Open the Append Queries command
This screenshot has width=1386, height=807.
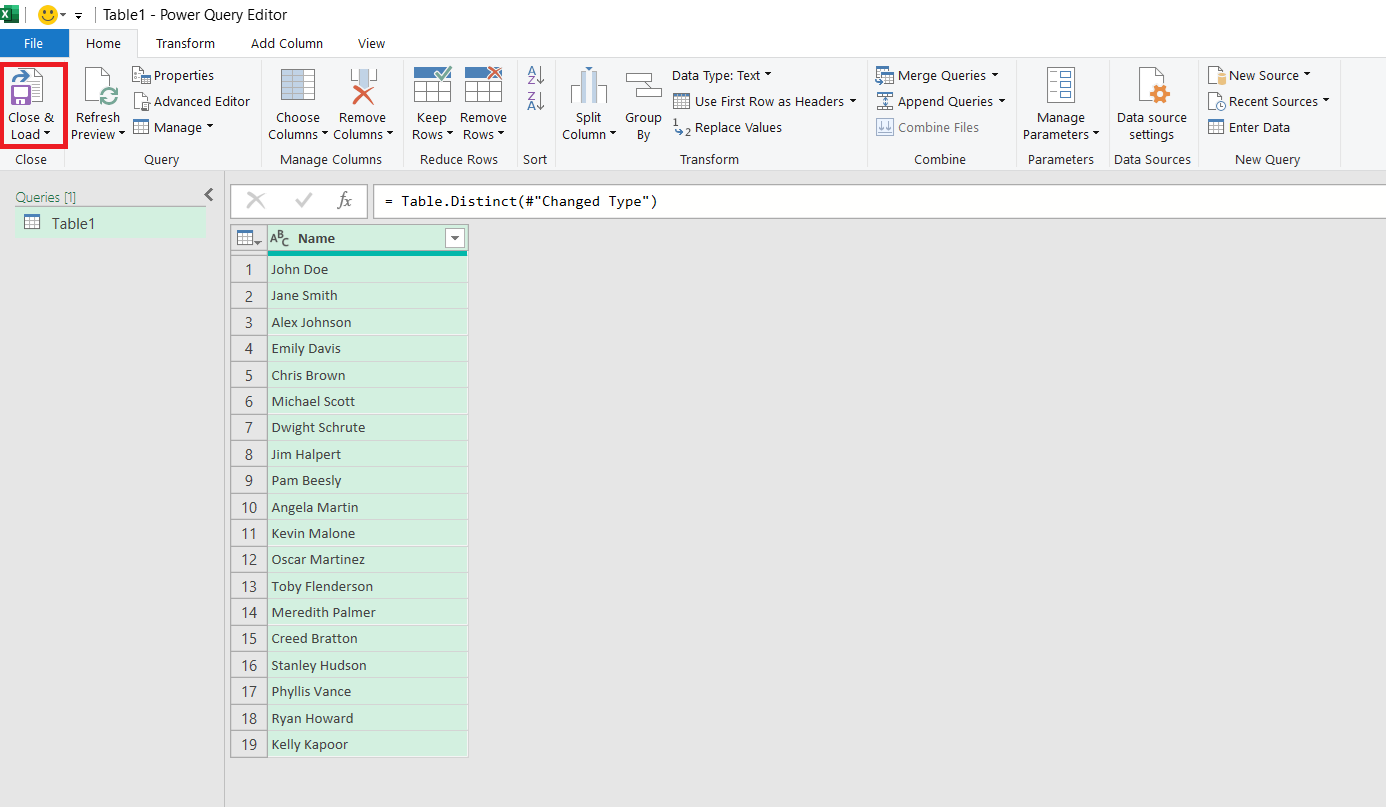click(x=940, y=101)
